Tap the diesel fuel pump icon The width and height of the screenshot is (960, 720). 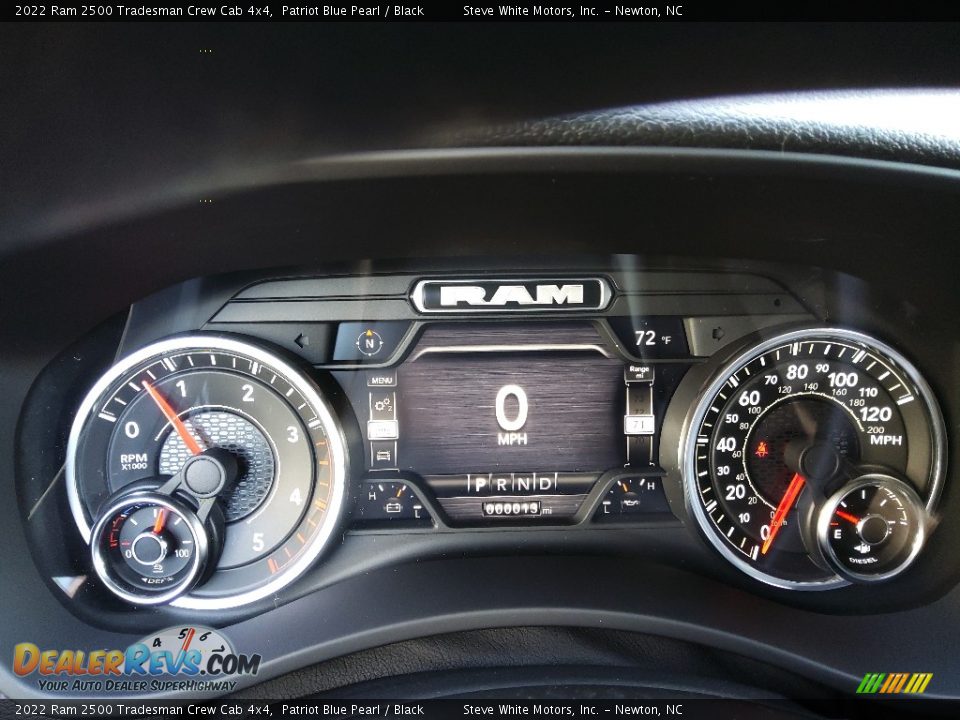(x=864, y=547)
